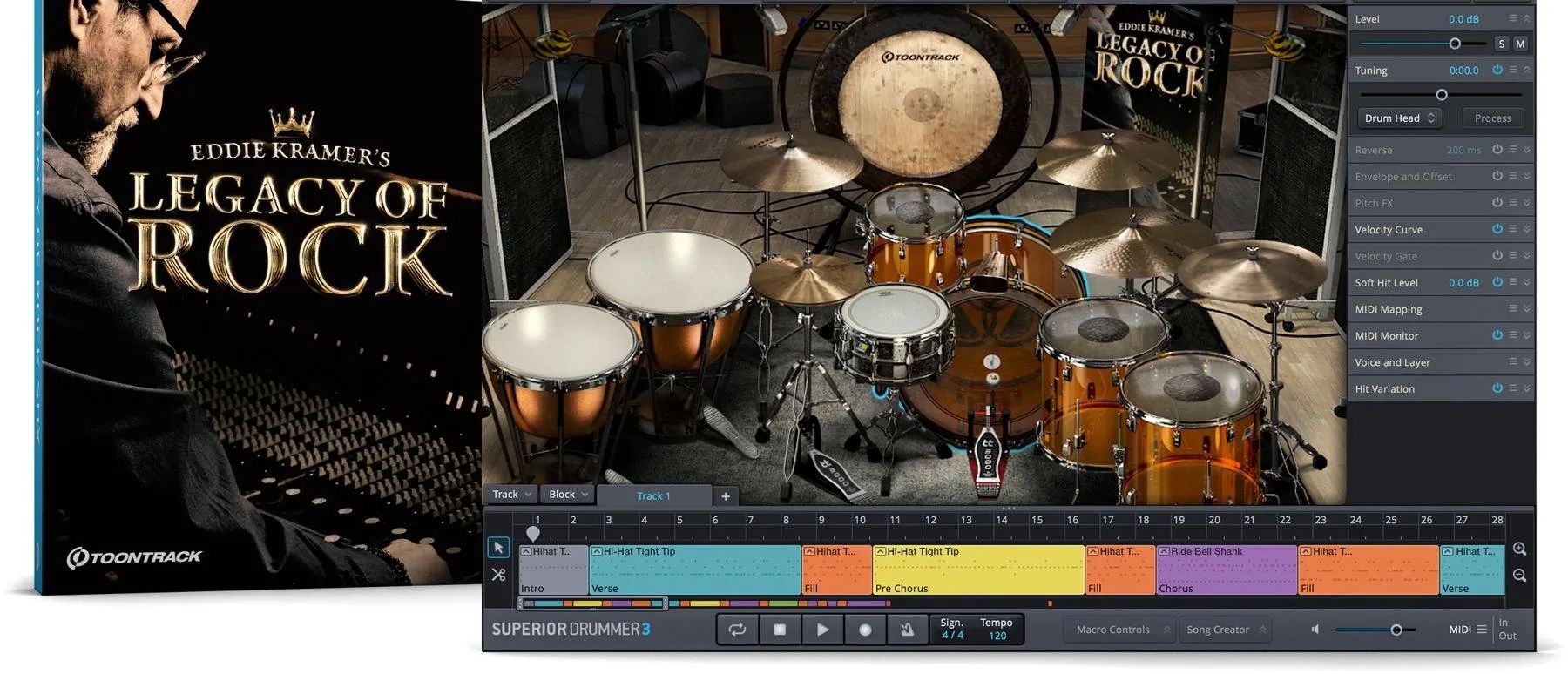Stop playback with the square button
This screenshot has height=674, width=1568.
tap(780, 630)
